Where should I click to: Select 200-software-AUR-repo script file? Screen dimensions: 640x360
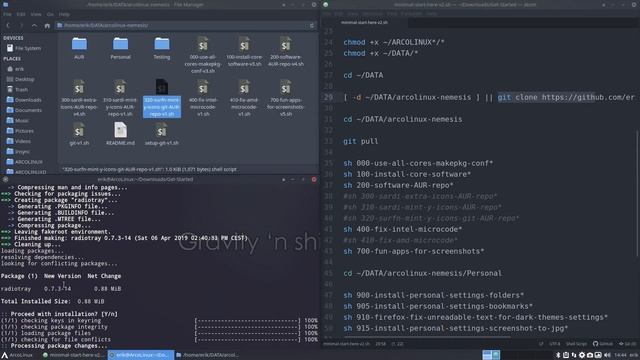[286, 52]
